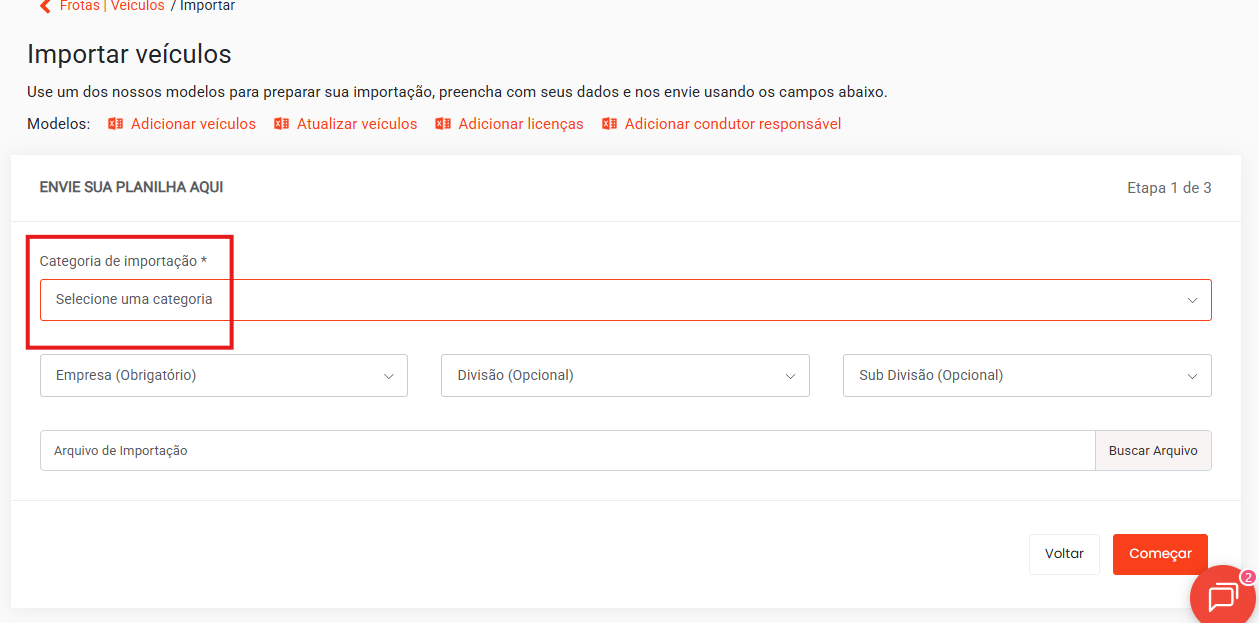Download the Atualizar veículos template
Viewport: 1259px width, 623px height.
coord(357,124)
